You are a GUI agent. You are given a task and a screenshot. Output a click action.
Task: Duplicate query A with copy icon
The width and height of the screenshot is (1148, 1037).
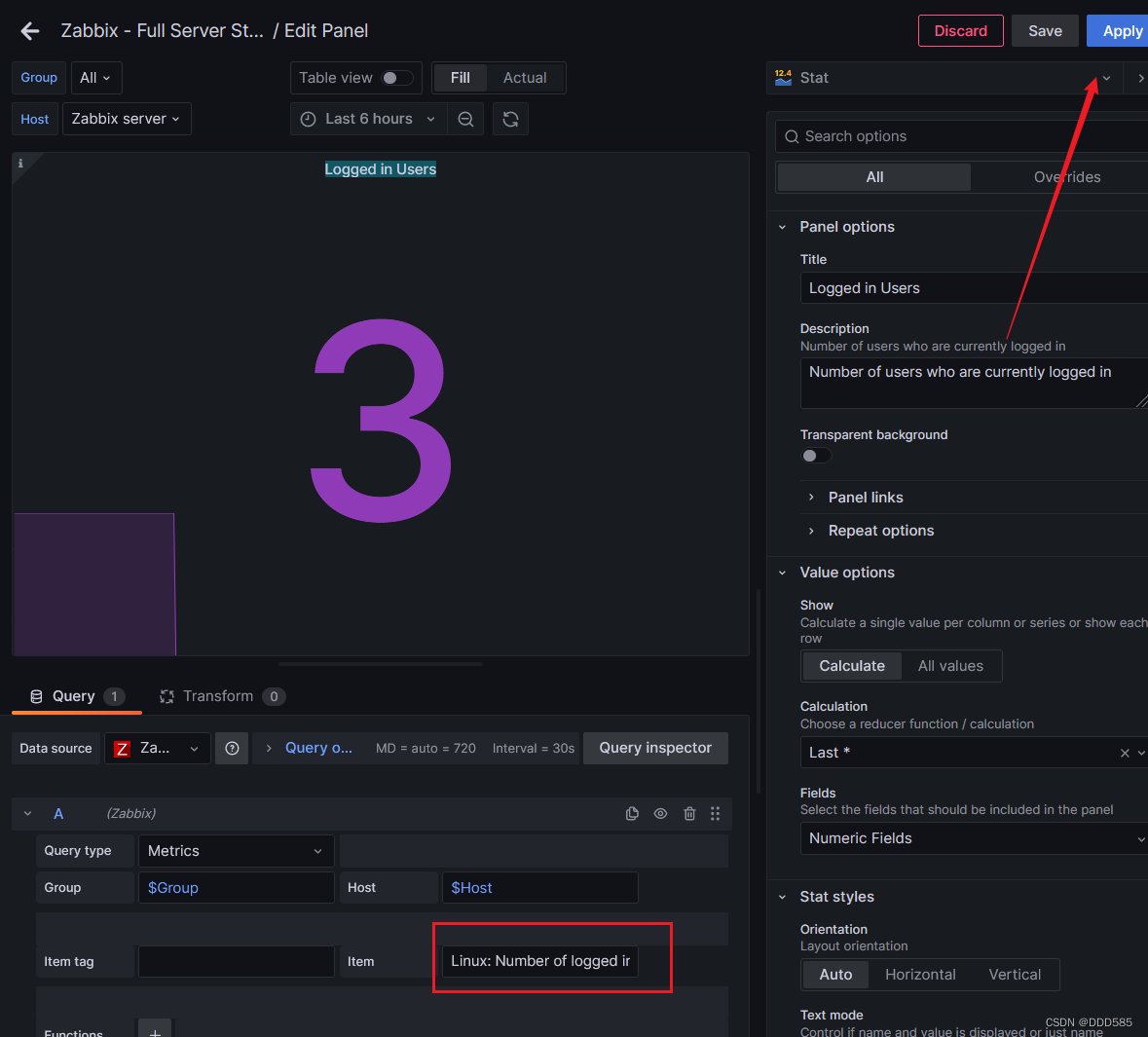(x=632, y=814)
